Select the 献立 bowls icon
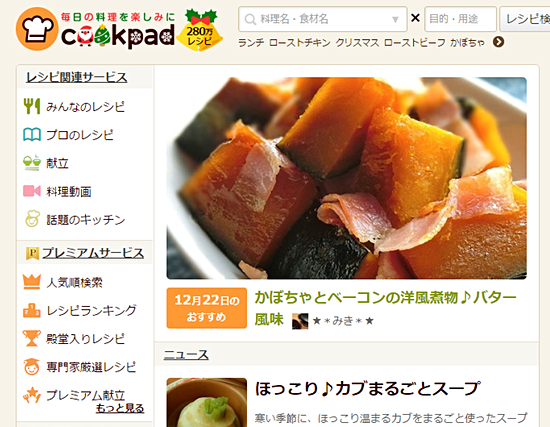 (x=32, y=163)
